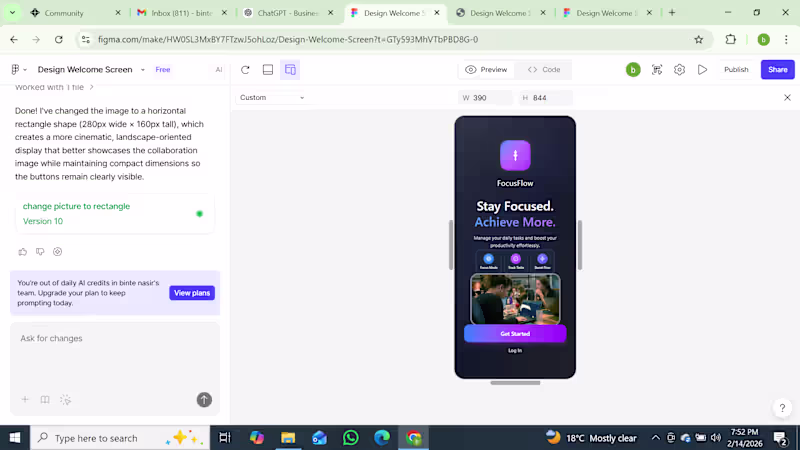Switch to the ChatGPT browser tab
This screenshot has height=450, width=800.
click(288, 13)
